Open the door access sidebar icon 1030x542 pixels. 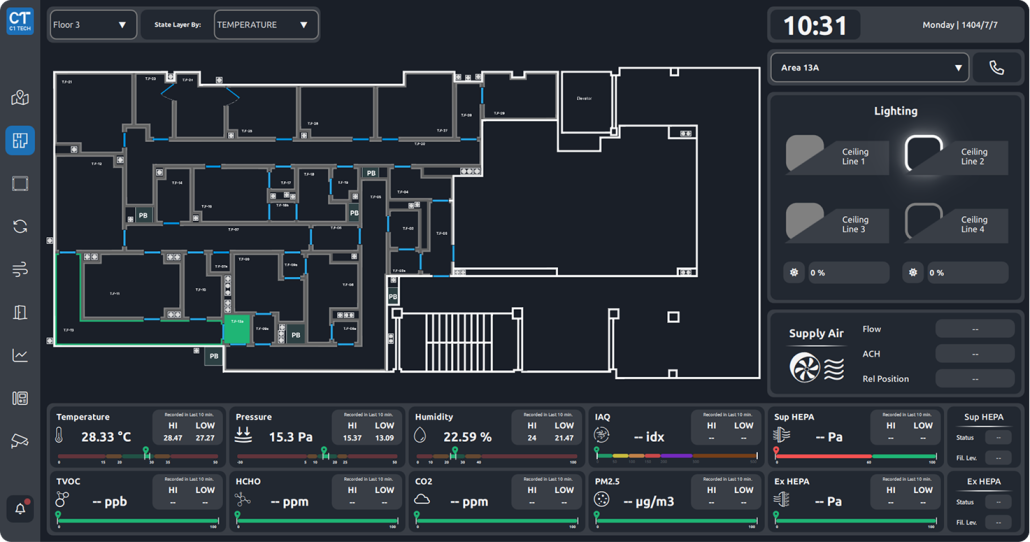coord(20,313)
